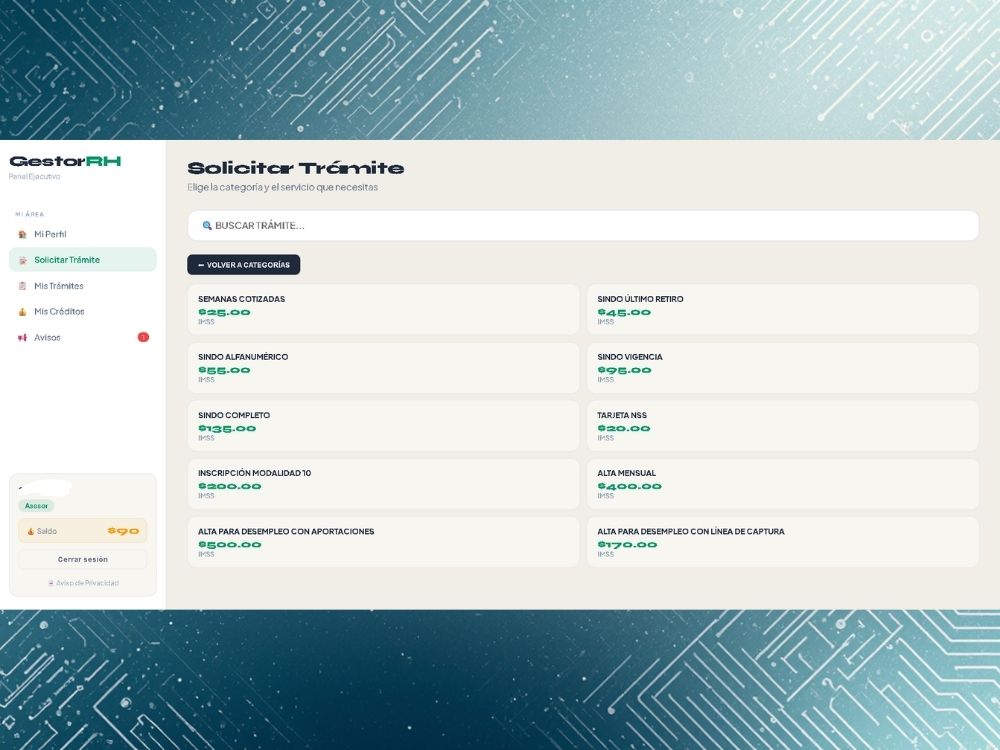Image resolution: width=1000 pixels, height=750 pixels.
Task: Open Mi Perfil in the sidebar
Action: pos(83,235)
